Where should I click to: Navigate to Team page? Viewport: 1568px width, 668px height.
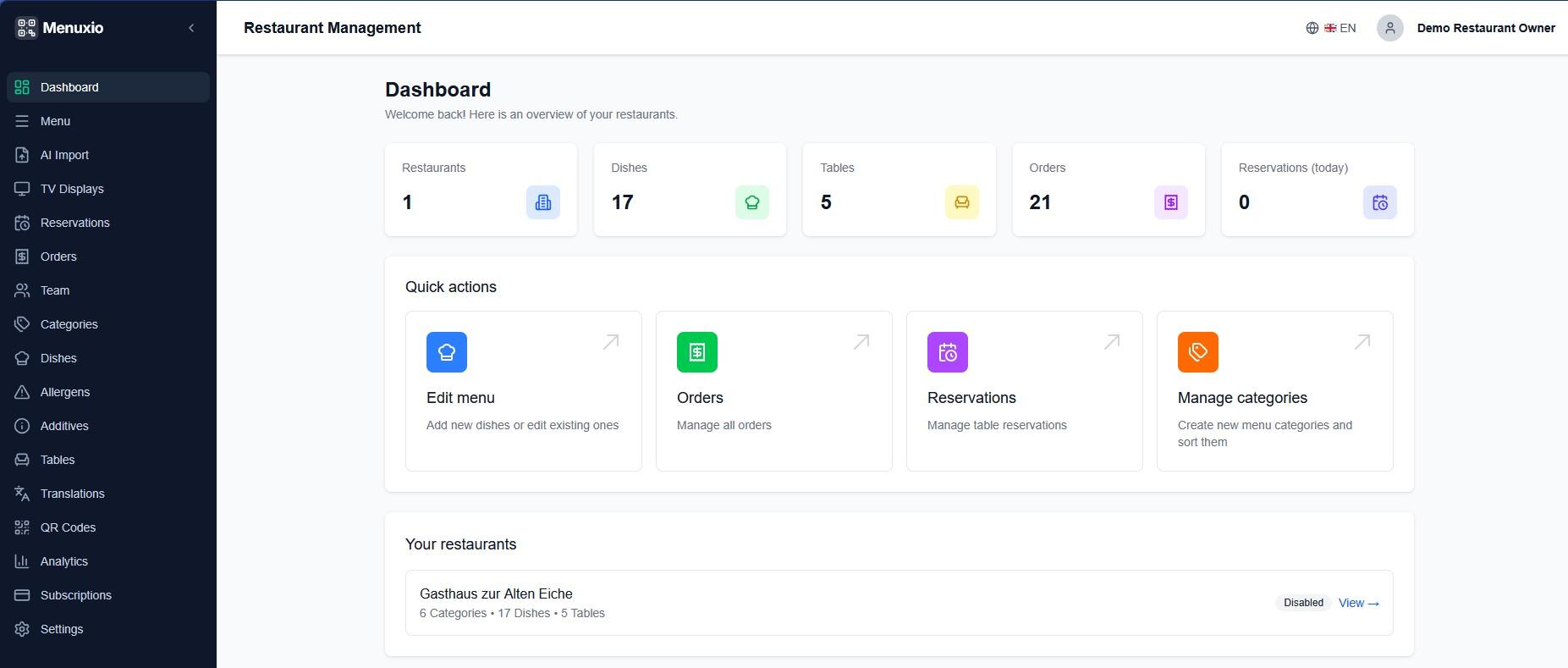[108, 290]
